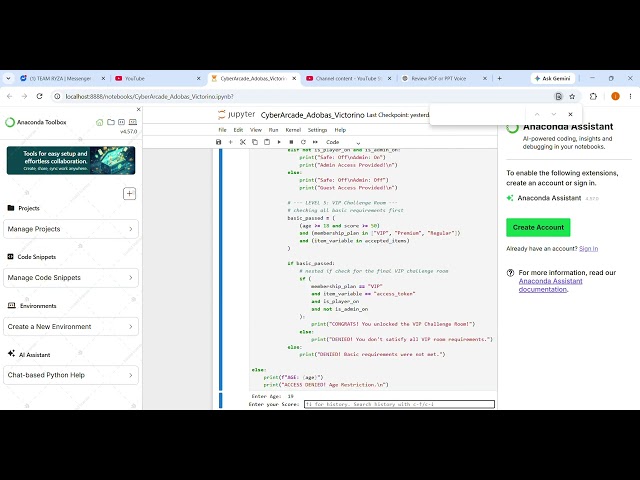Close the find bar
The width and height of the screenshot is (640, 480).
tap(570, 114)
